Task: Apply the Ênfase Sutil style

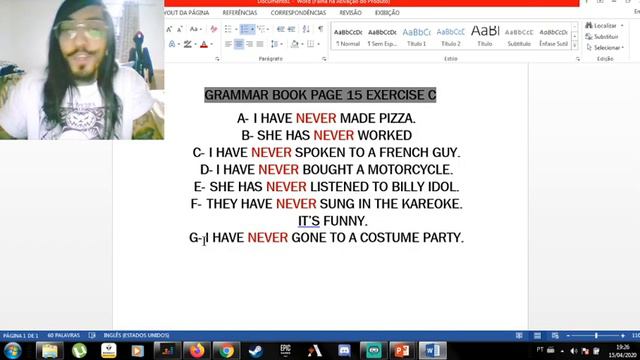Action: point(553,36)
